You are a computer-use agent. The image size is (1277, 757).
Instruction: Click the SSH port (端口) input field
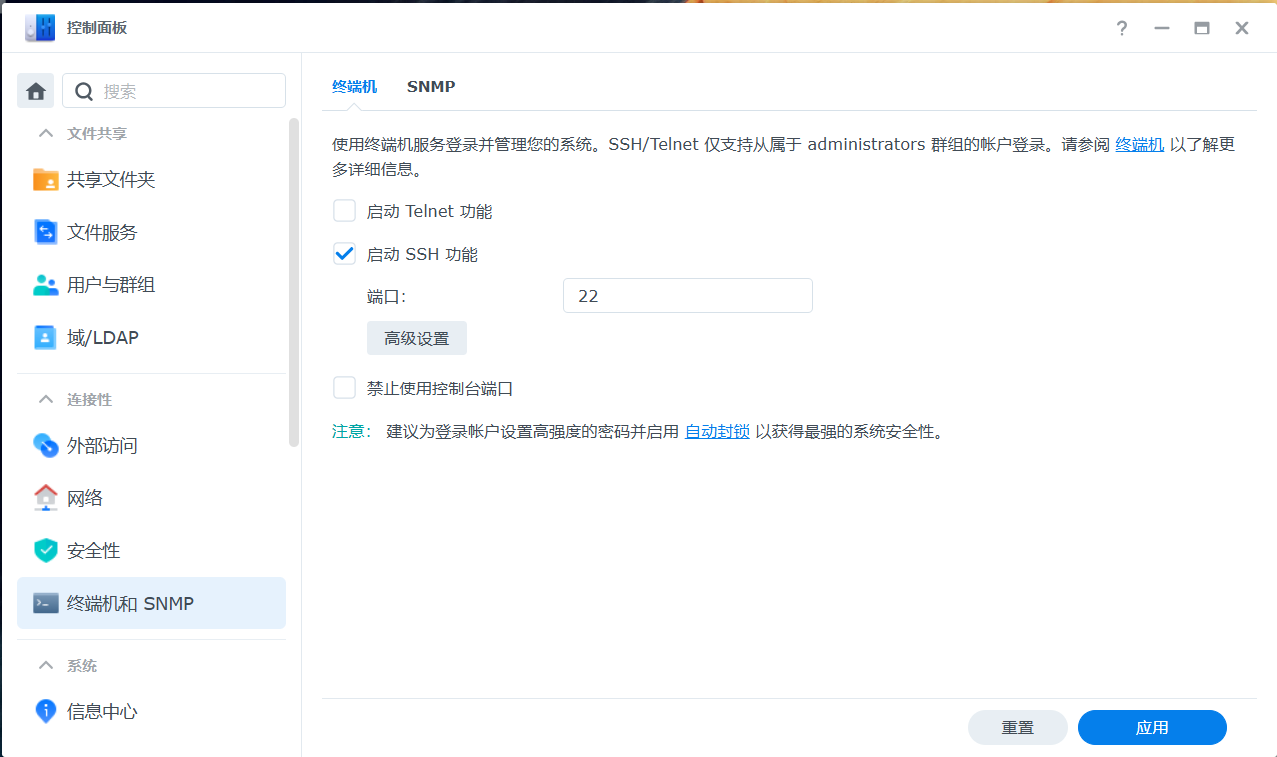click(x=687, y=296)
